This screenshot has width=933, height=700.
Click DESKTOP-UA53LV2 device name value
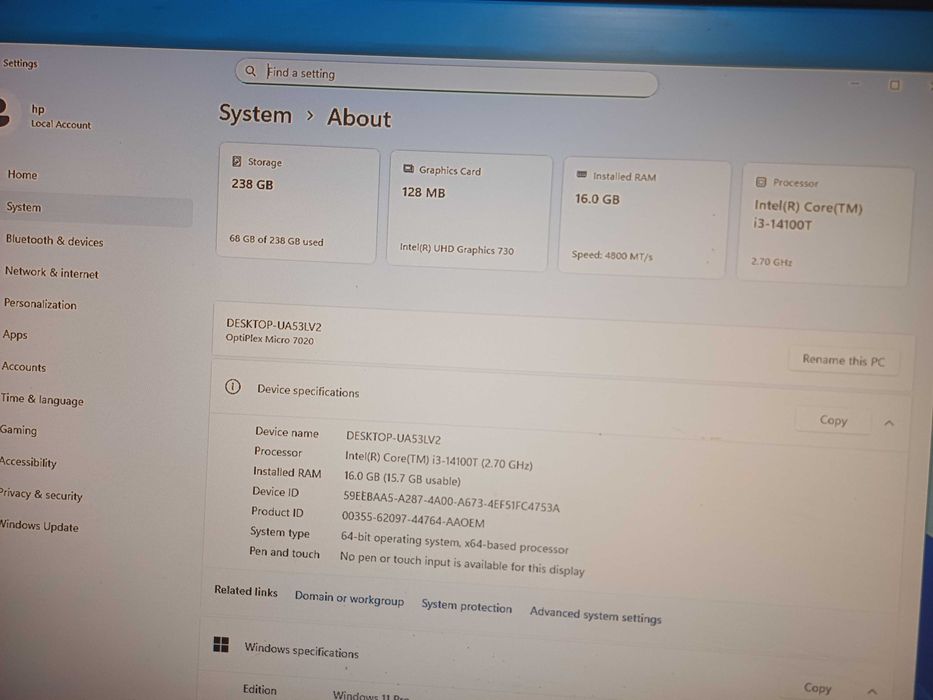click(393, 438)
